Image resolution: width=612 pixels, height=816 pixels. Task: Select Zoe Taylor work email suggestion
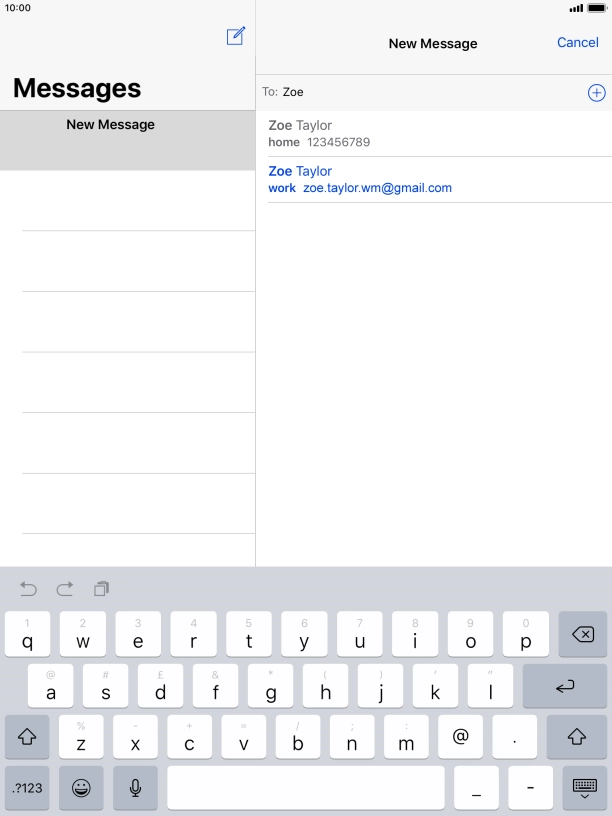tap(434, 180)
